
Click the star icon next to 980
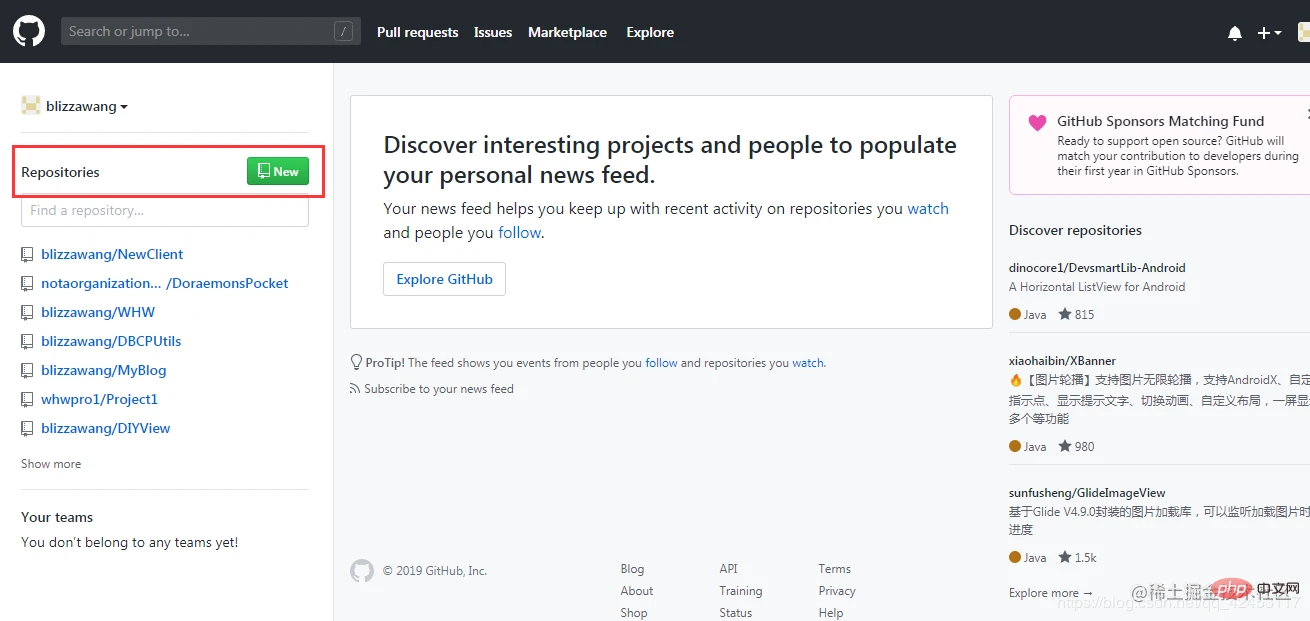pos(1065,446)
